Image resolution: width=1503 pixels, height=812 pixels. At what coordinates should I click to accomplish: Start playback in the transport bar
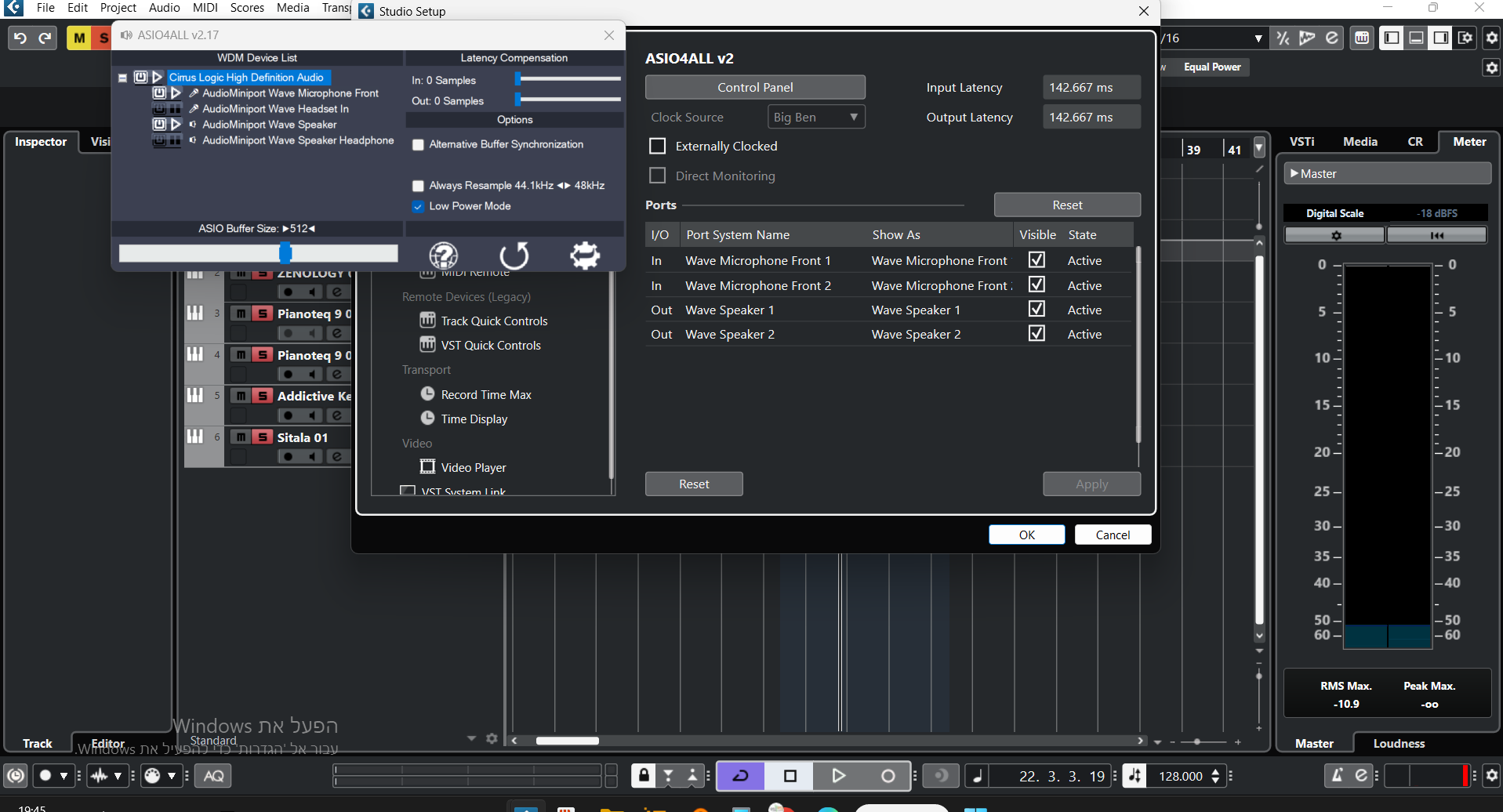(x=839, y=776)
